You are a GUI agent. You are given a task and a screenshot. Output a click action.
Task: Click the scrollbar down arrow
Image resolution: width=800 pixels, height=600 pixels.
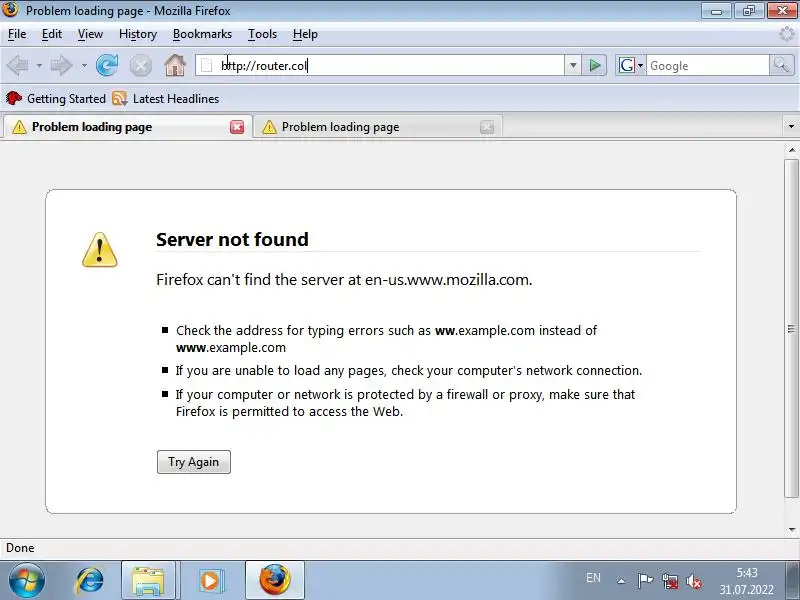792,530
